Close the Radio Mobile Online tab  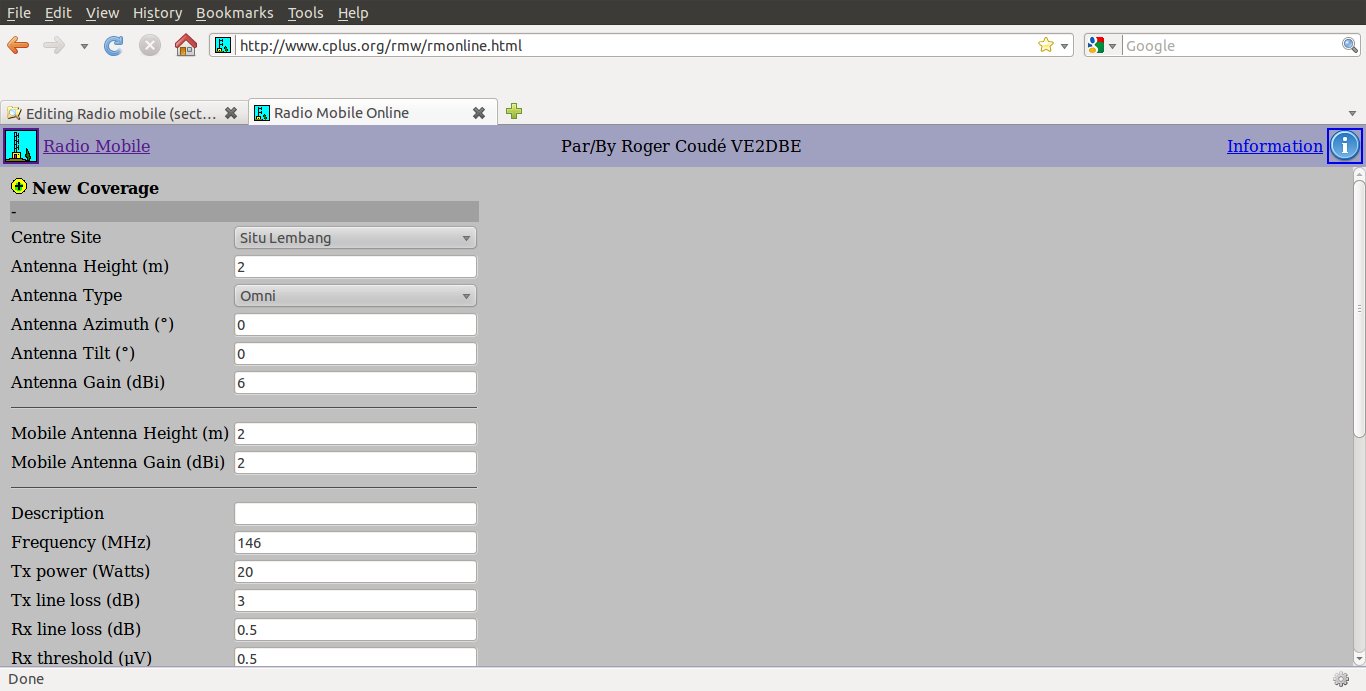click(478, 113)
